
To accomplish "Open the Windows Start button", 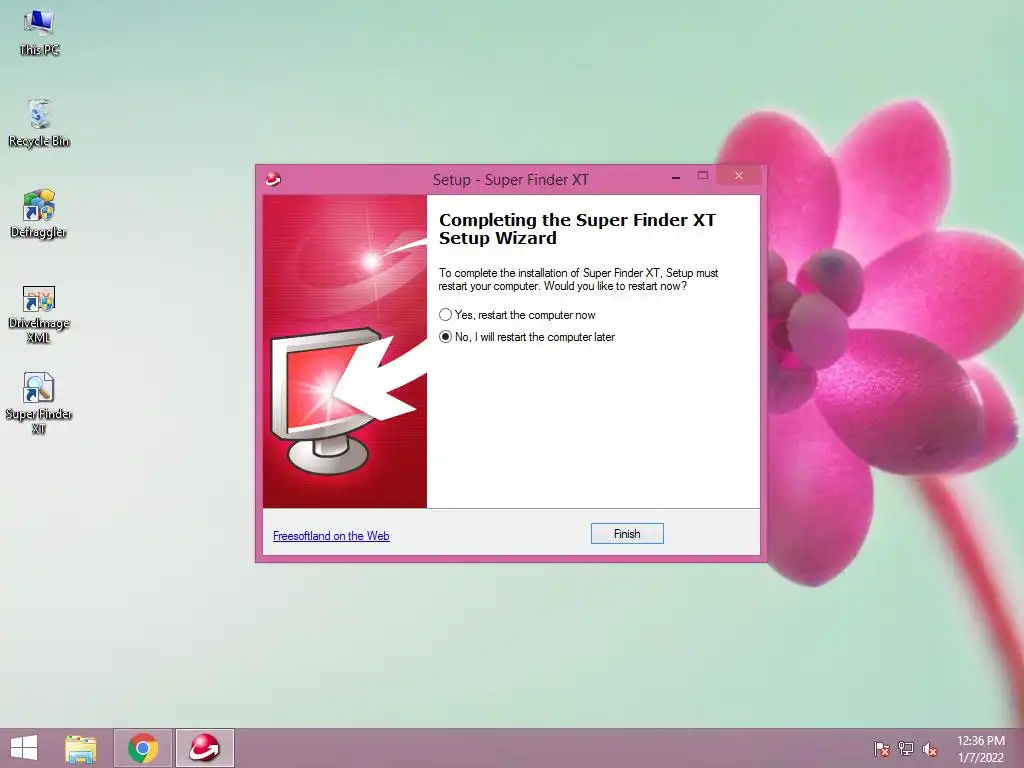I will point(24,748).
